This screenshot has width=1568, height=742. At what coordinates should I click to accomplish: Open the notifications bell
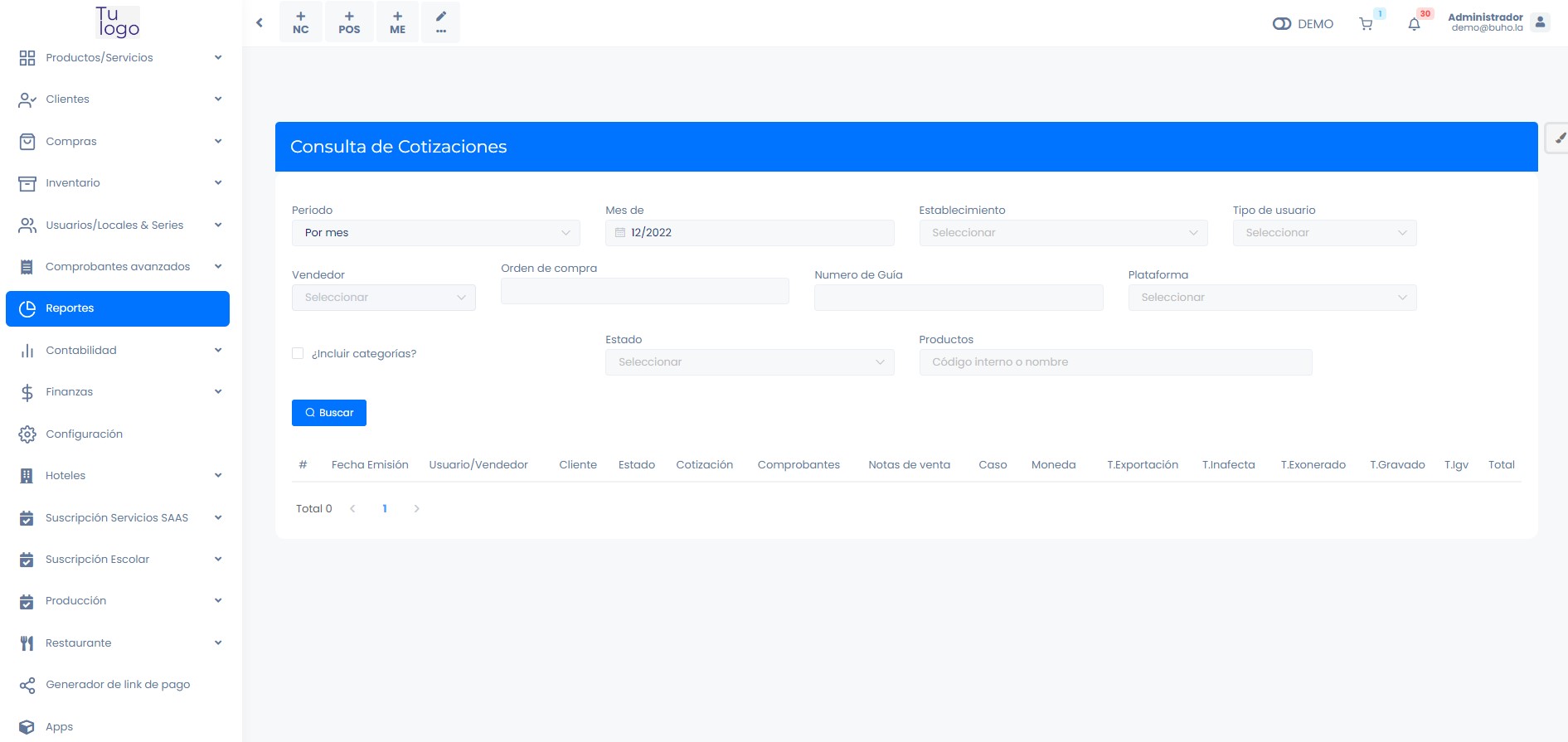(x=1414, y=24)
